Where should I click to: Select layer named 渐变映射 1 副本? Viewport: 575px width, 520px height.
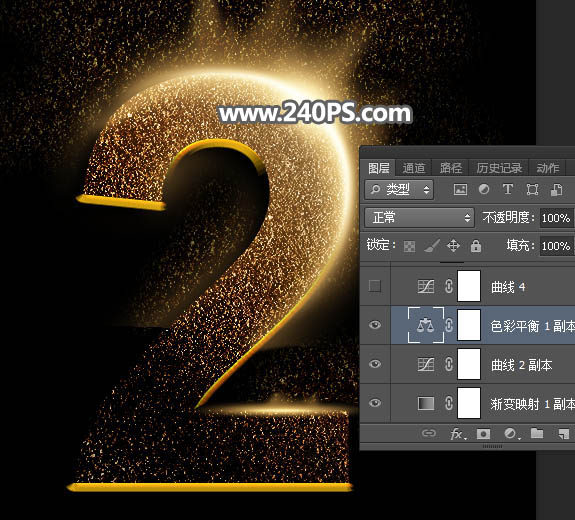click(x=532, y=404)
